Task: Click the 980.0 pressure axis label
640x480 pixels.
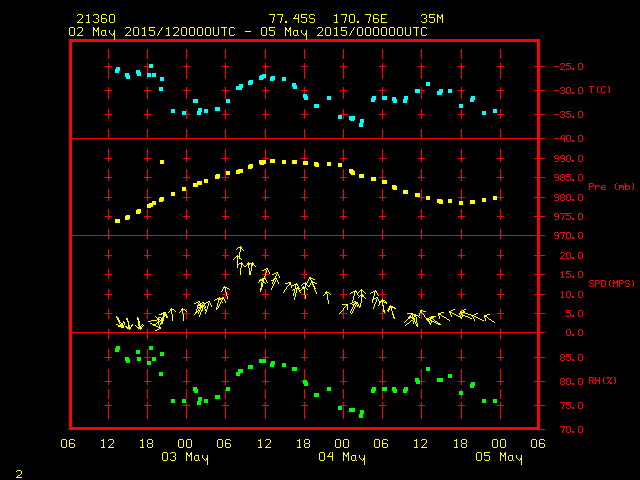Action: [568, 198]
